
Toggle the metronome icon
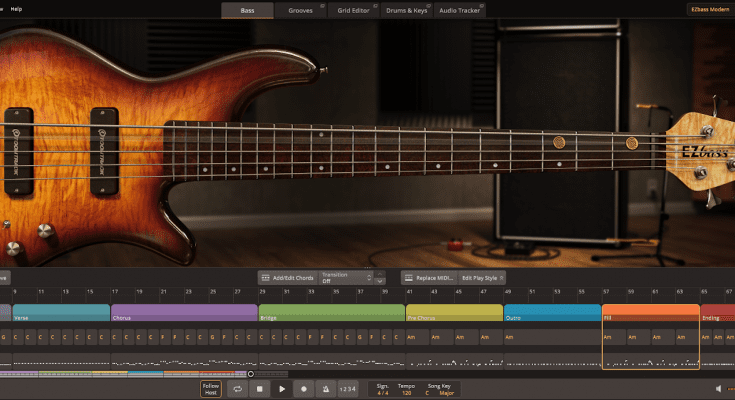(x=325, y=388)
